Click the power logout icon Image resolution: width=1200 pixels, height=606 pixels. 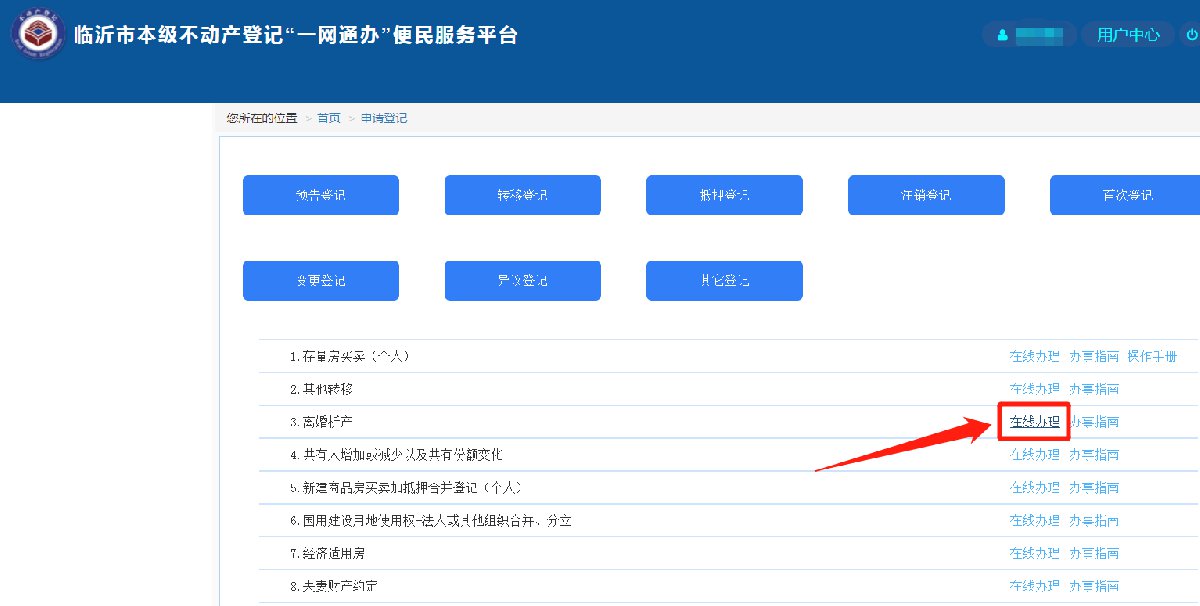point(1191,35)
